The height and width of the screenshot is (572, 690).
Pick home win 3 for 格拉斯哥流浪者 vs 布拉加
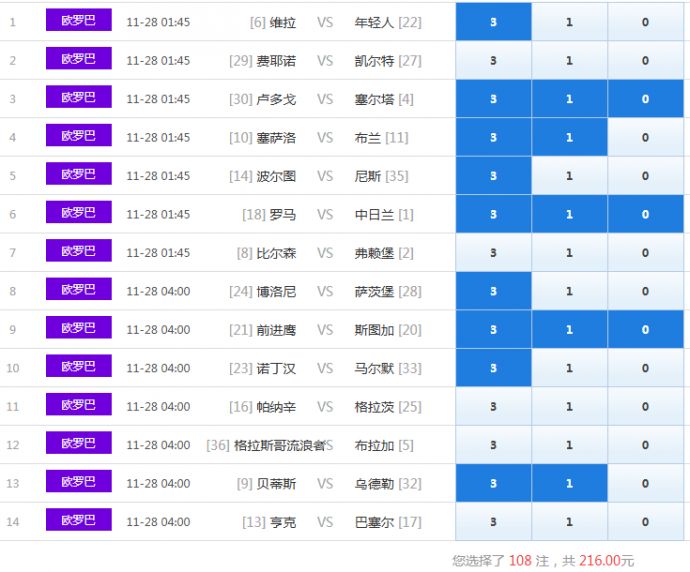(x=493, y=445)
